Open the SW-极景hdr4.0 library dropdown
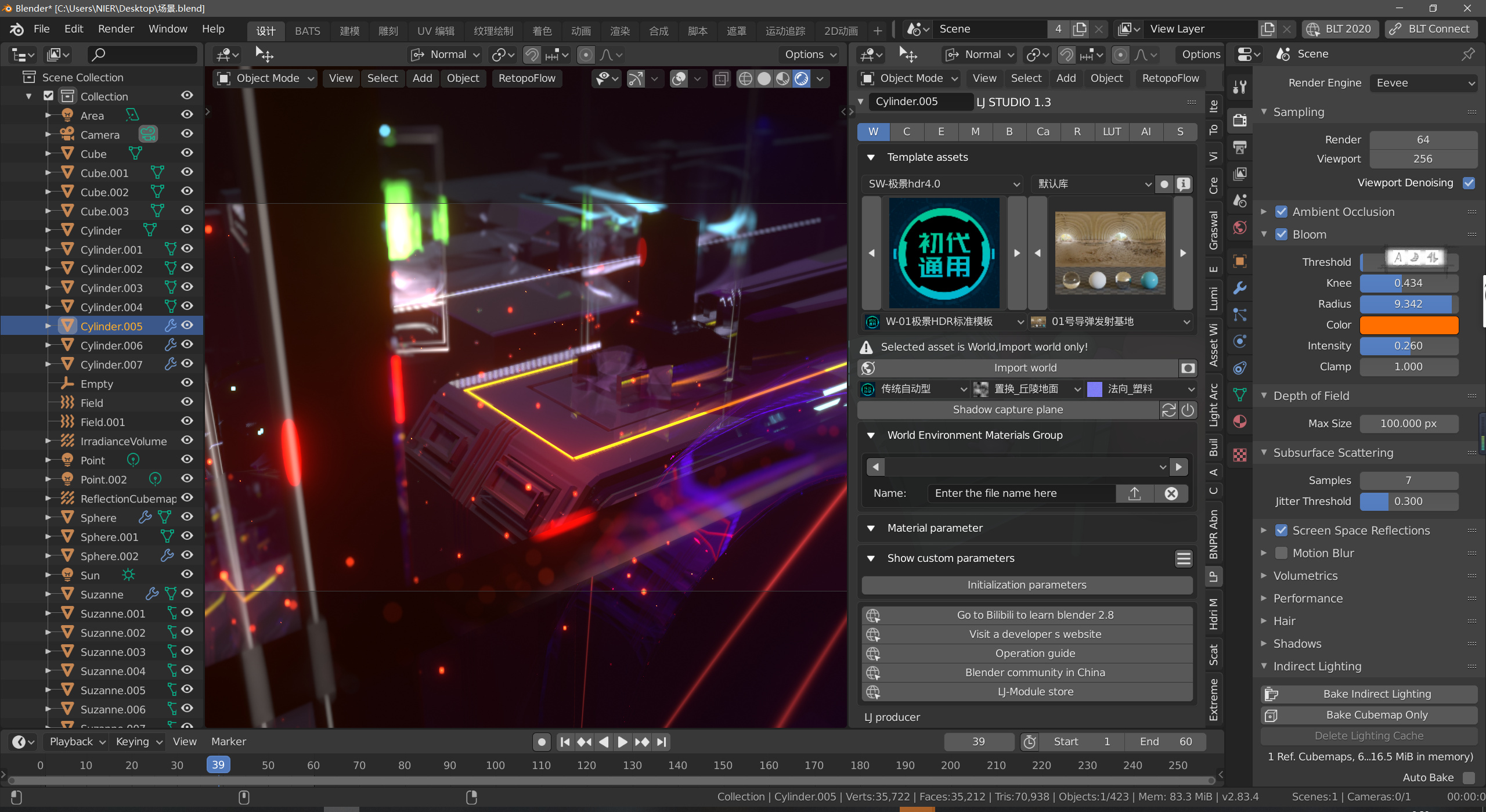Viewport: 1486px width, 812px height. coord(943,184)
